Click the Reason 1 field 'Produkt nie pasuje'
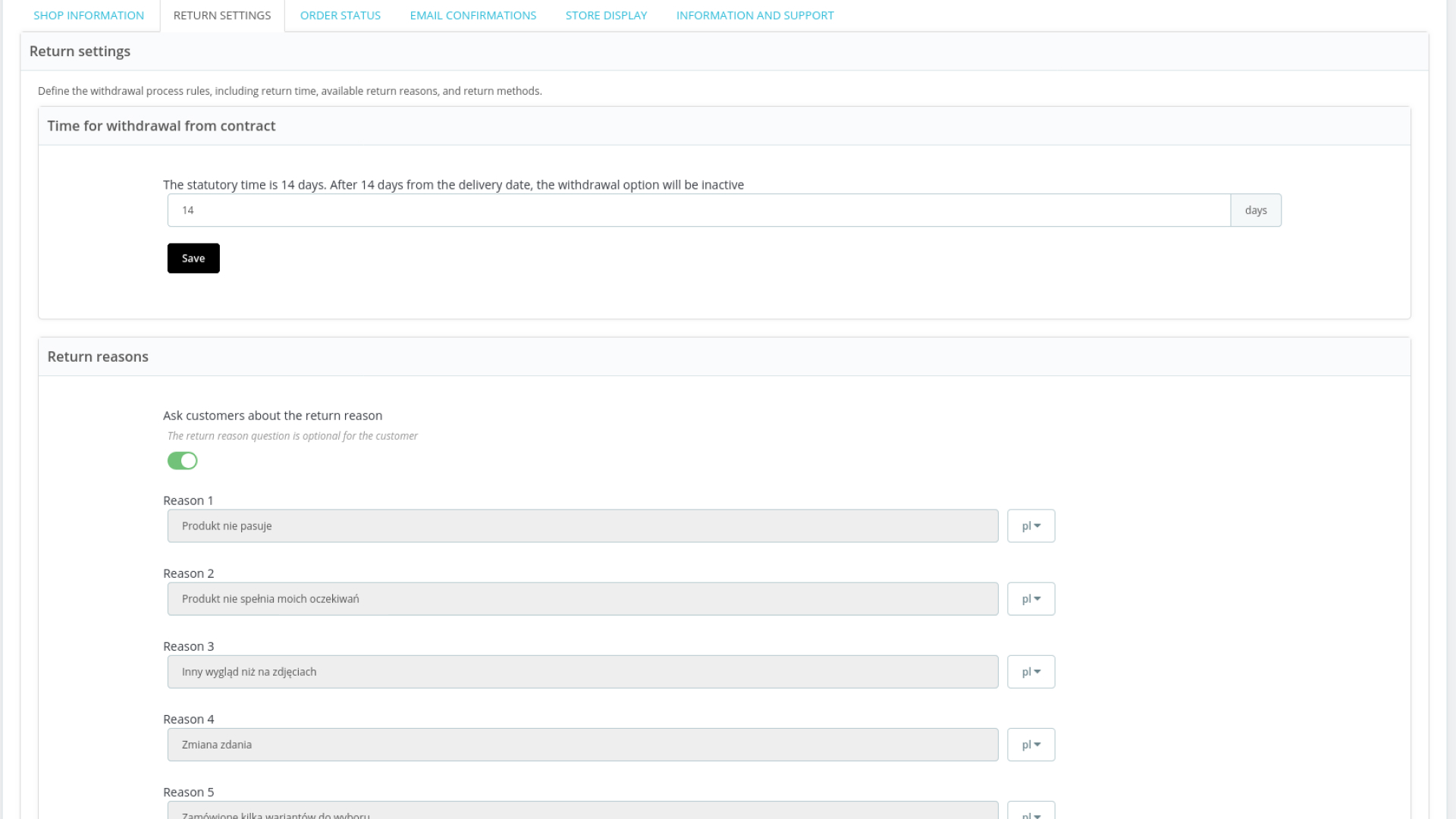Image resolution: width=1456 pixels, height=819 pixels. click(x=582, y=526)
